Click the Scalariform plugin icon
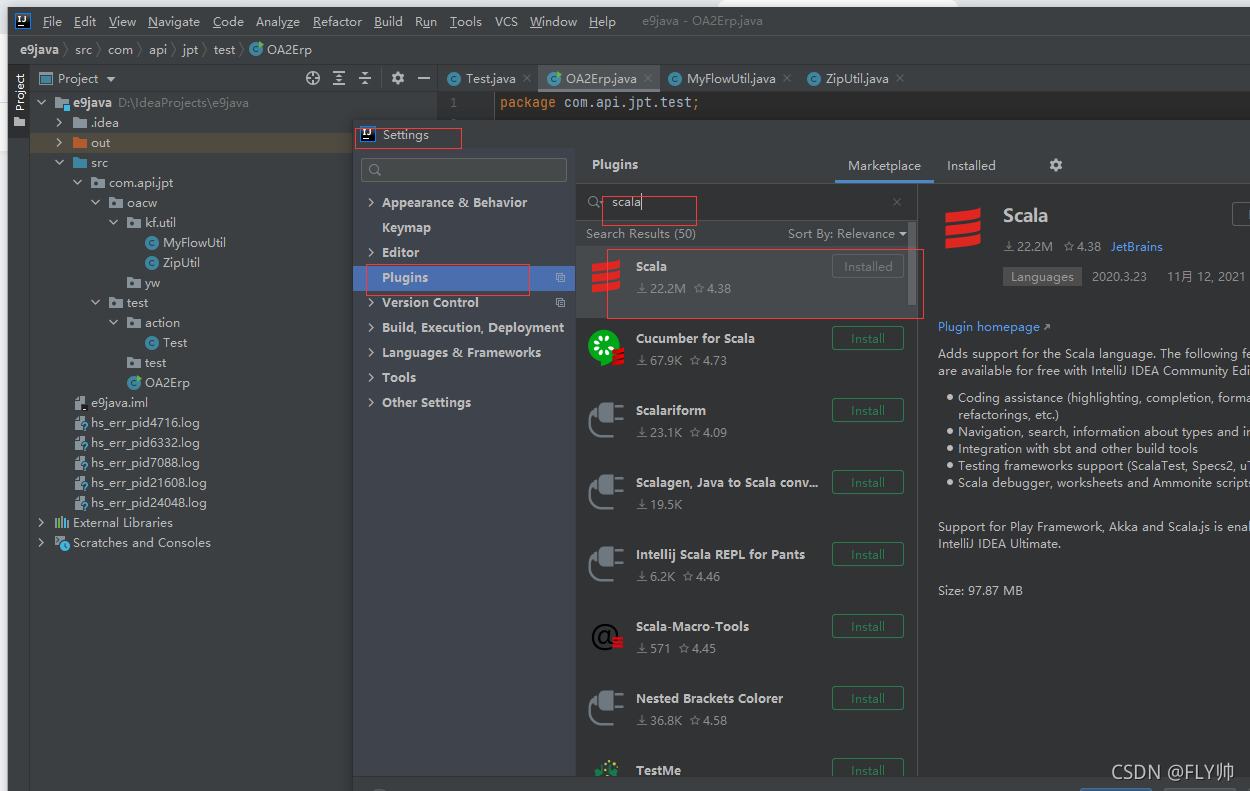 (x=607, y=419)
